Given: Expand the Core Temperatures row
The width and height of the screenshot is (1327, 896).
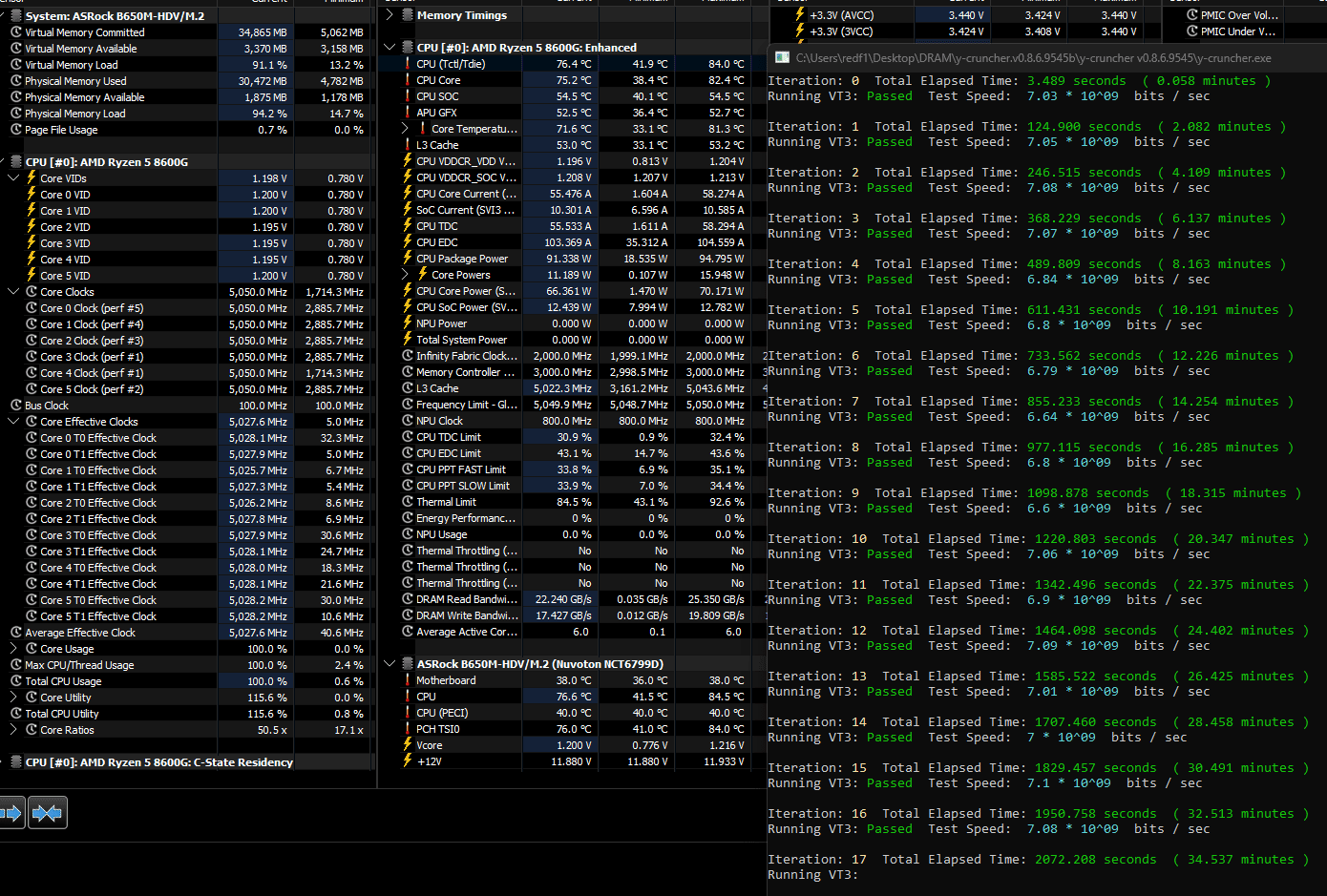Looking at the screenshot, I should pos(405,129).
